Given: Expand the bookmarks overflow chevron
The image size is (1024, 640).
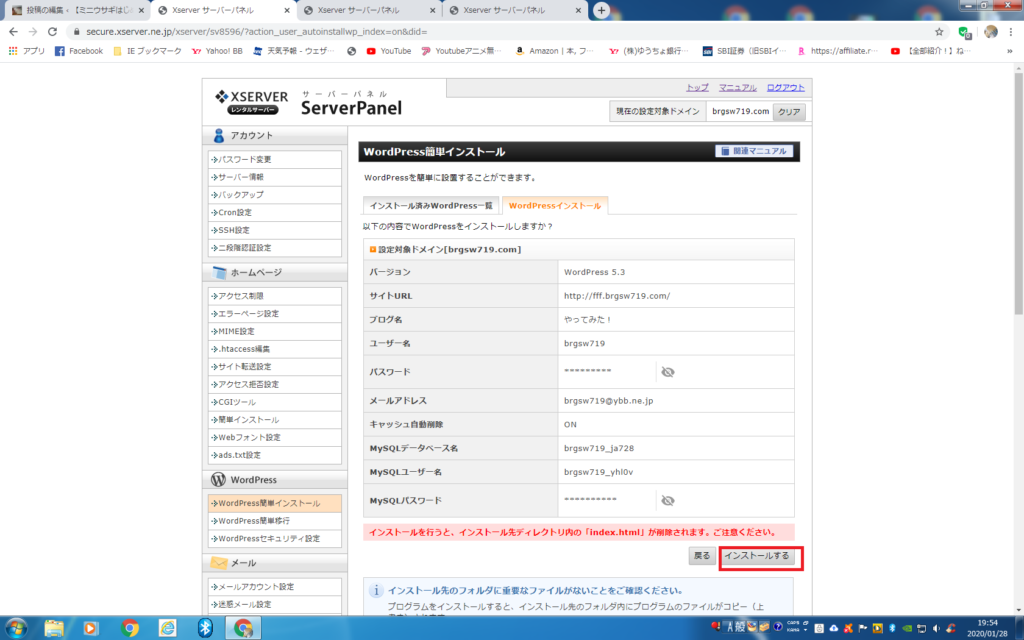Looking at the screenshot, I should (1012, 51).
